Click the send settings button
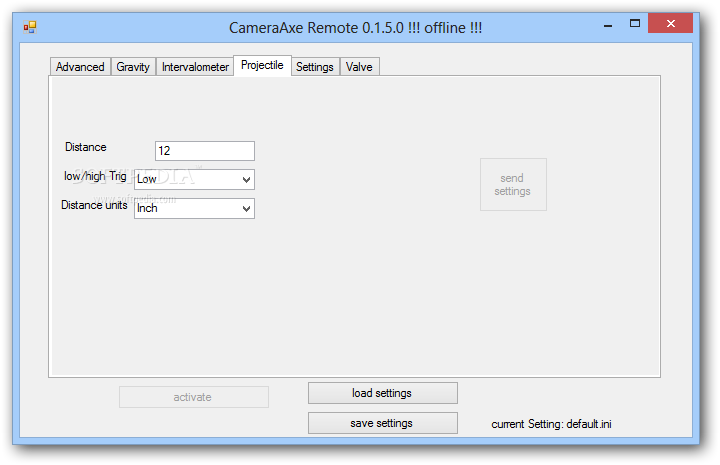Image resolution: width=720 pixels, height=465 pixels. [513, 185]
